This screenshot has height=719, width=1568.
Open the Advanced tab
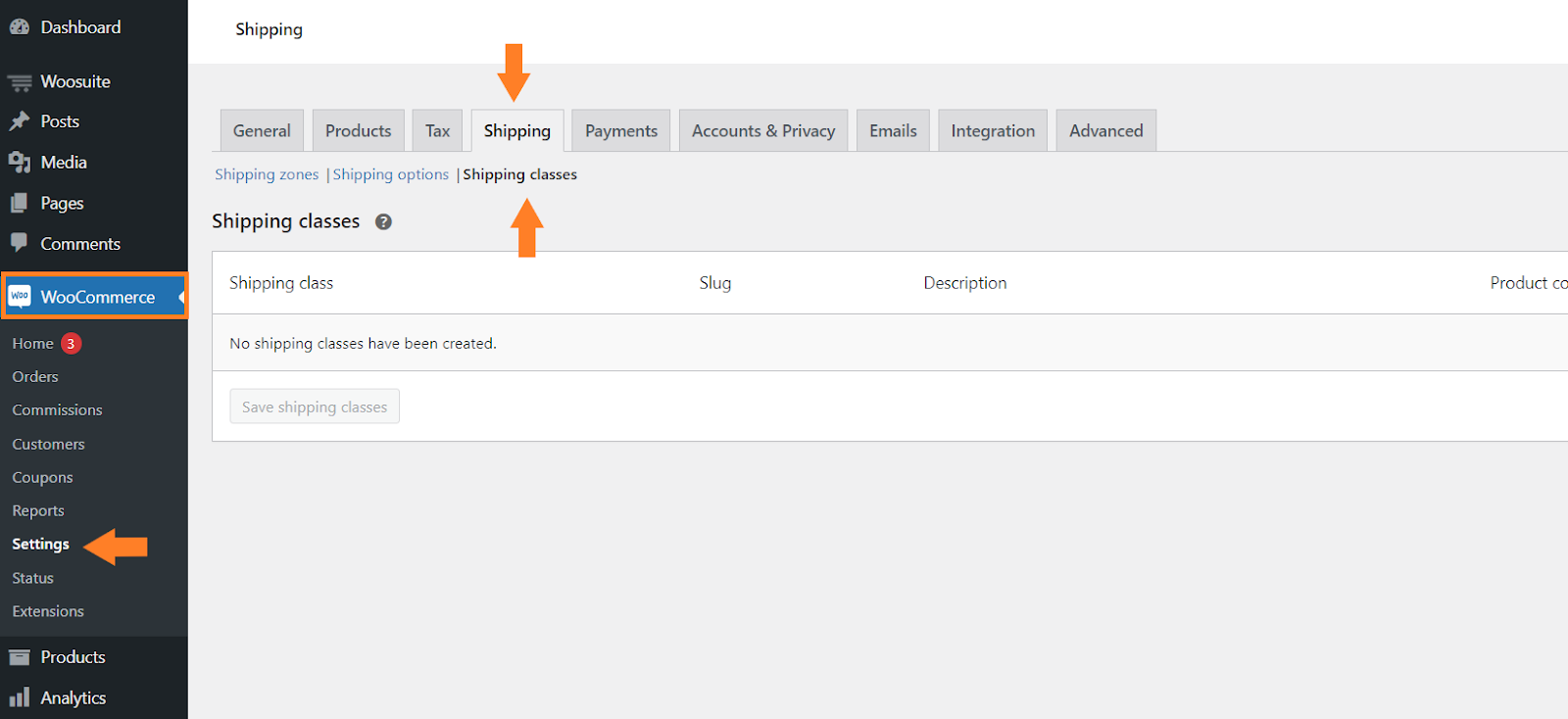coord(1106,130)
